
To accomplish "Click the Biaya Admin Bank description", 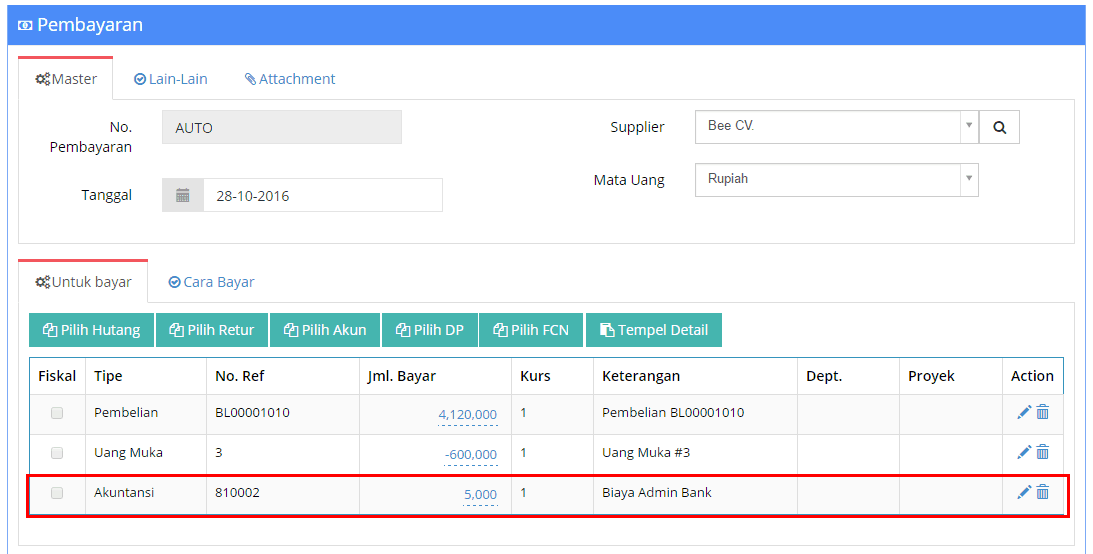I will [x=657, y=493].
